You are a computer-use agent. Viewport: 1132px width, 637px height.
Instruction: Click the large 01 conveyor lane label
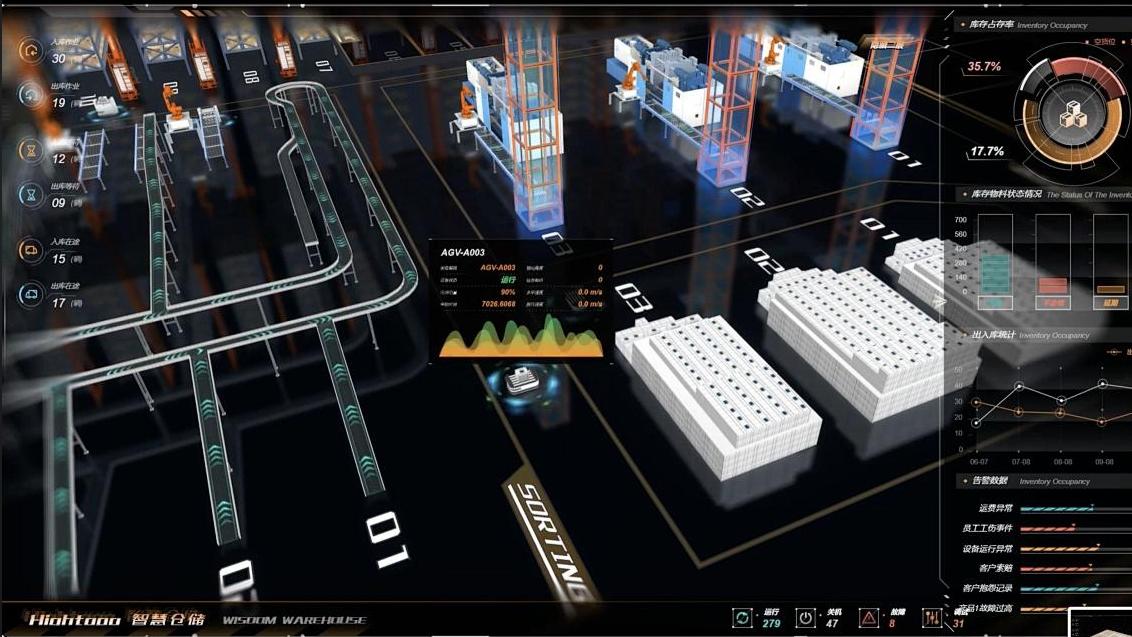click(x=387, y=540)
